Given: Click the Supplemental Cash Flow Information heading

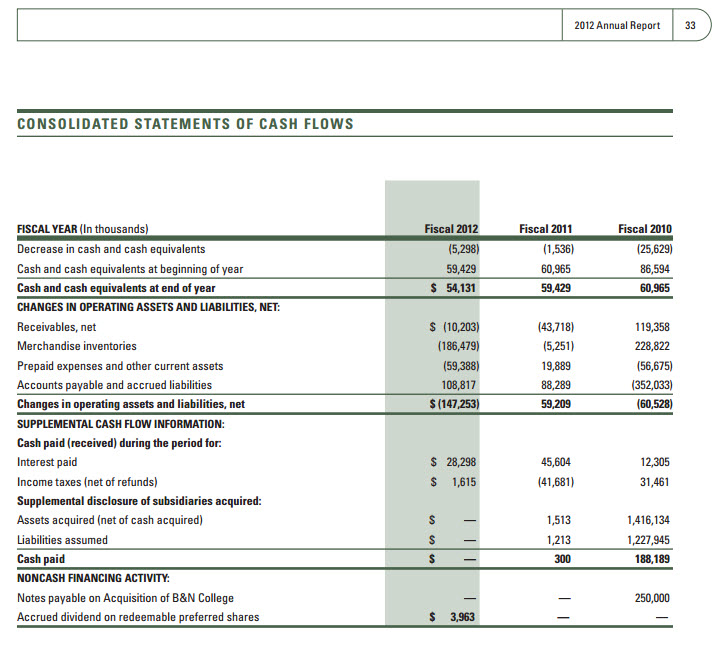Looking at the screenshot, I should tap(120, 424).
